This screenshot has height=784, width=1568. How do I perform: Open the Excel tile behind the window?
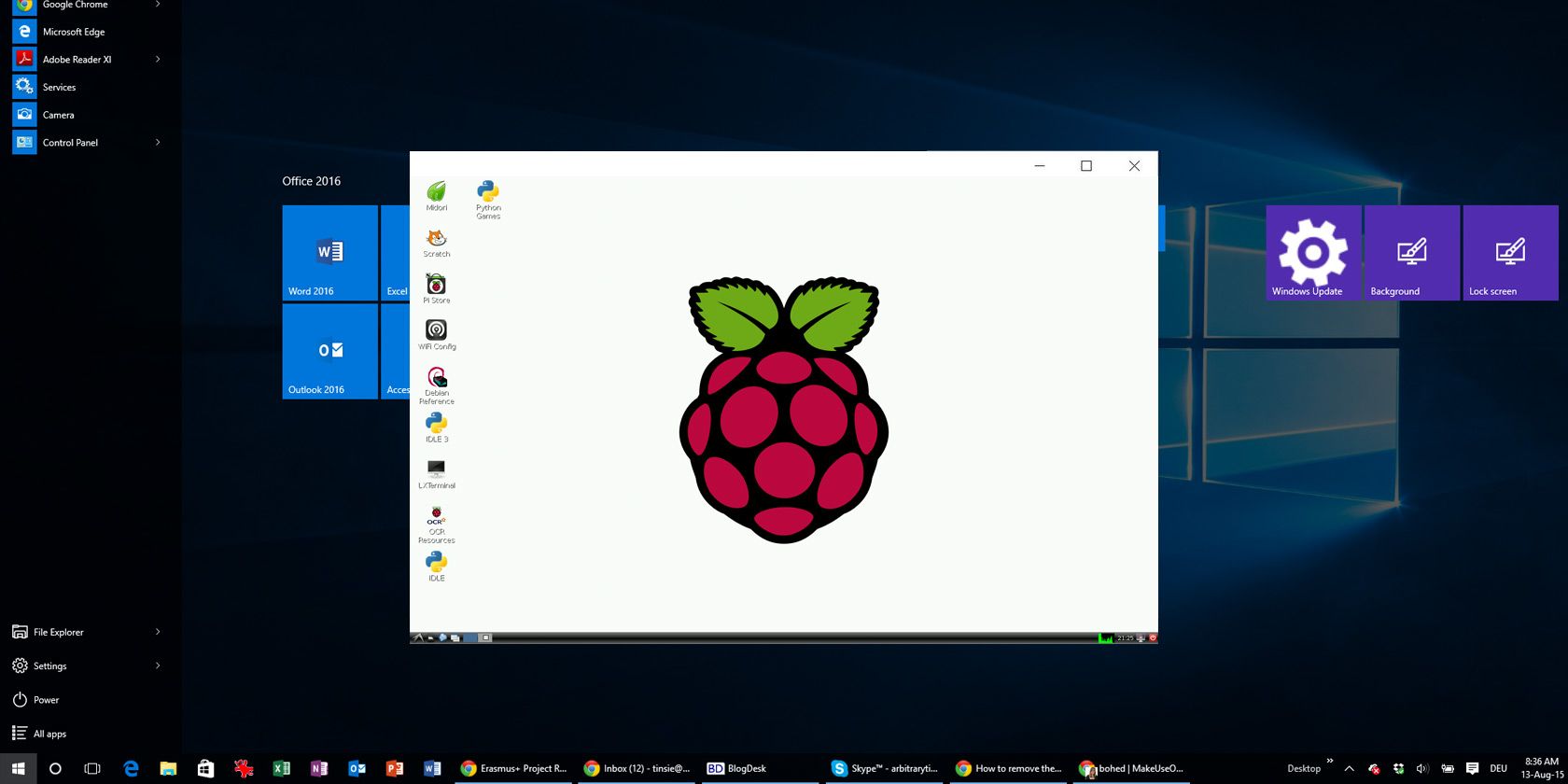click(396, 253)
